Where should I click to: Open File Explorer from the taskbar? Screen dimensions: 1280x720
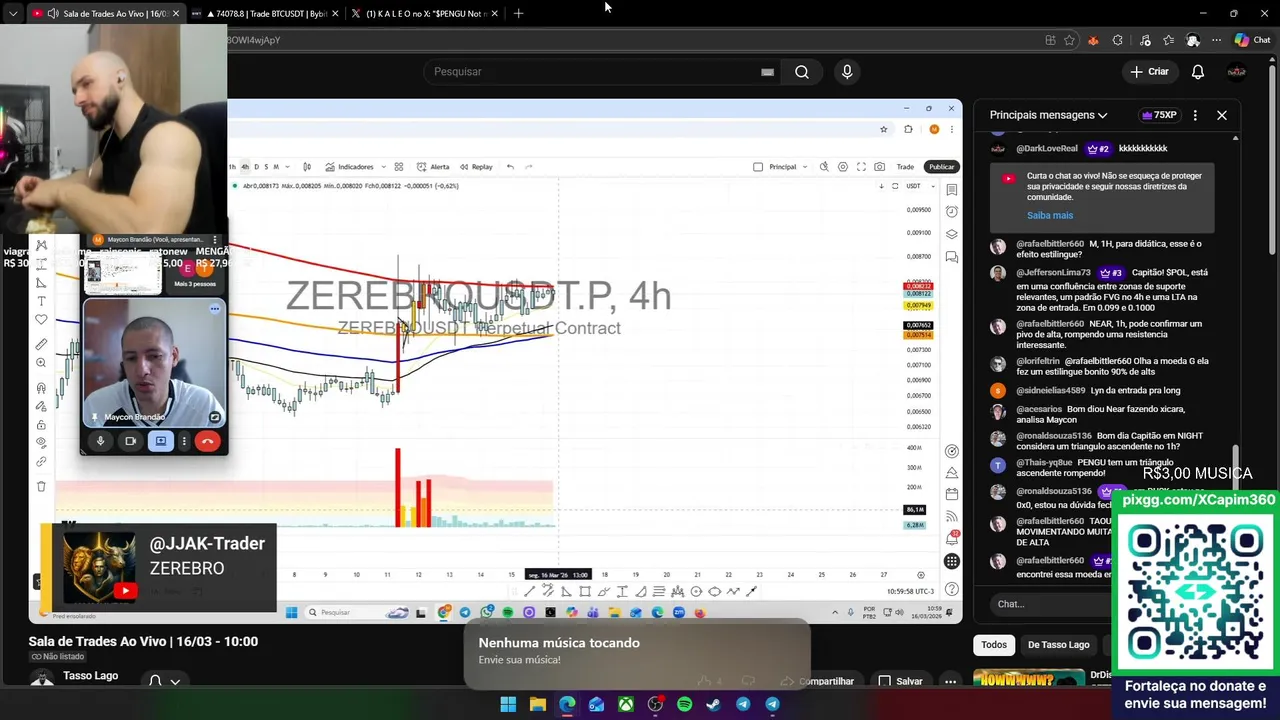pyautogui.click(x=537, y=704)
